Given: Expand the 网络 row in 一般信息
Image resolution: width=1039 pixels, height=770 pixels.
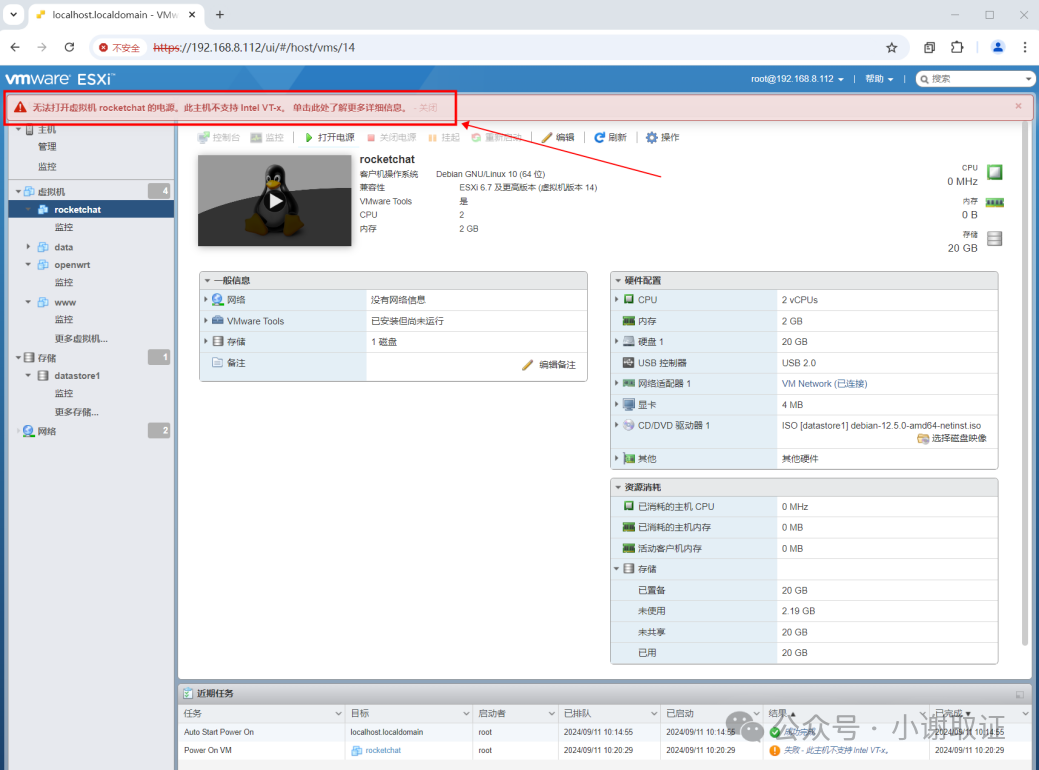Looking at the screenshot, I should click(205, 300).
